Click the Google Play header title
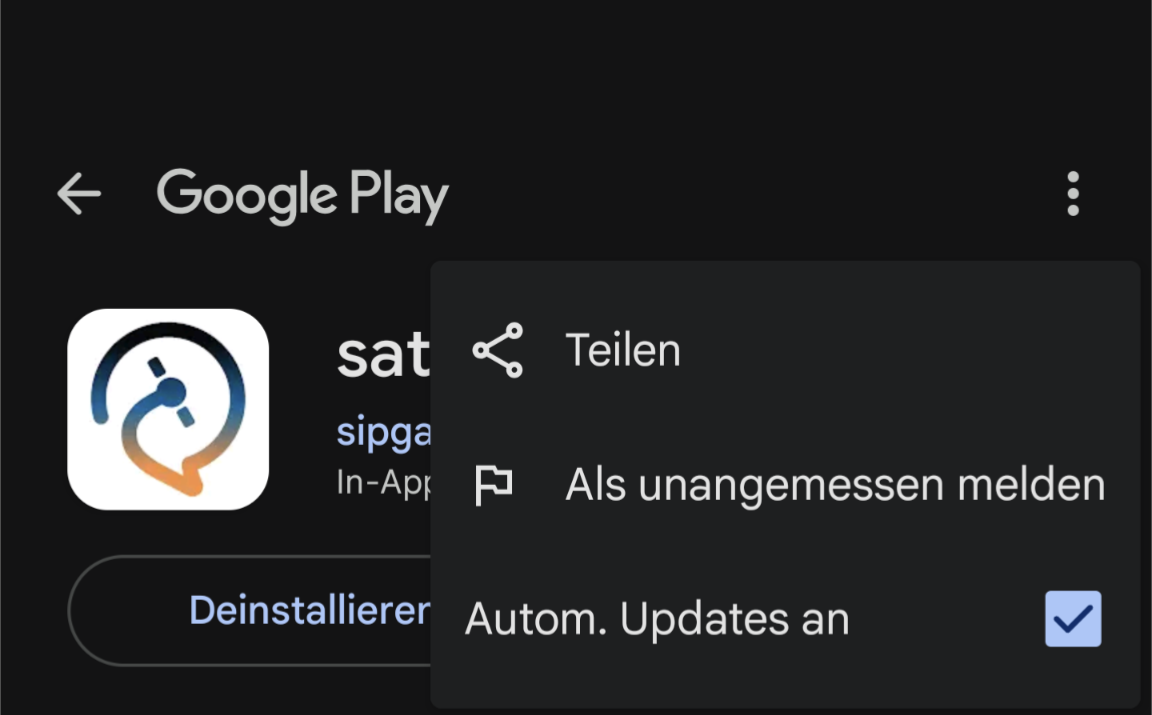1152x715 pixels. (302, 195)
